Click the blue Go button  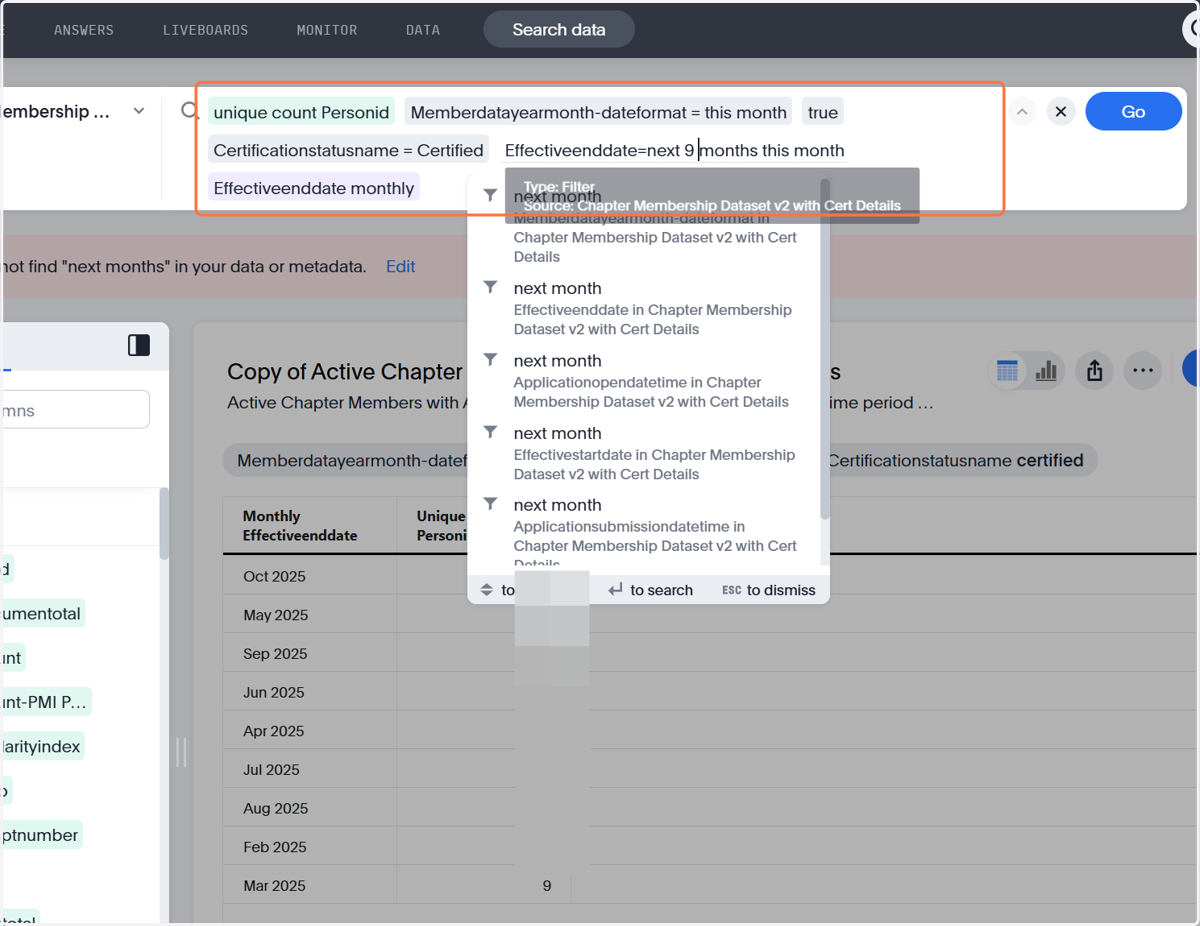[x=1133, y=112]
